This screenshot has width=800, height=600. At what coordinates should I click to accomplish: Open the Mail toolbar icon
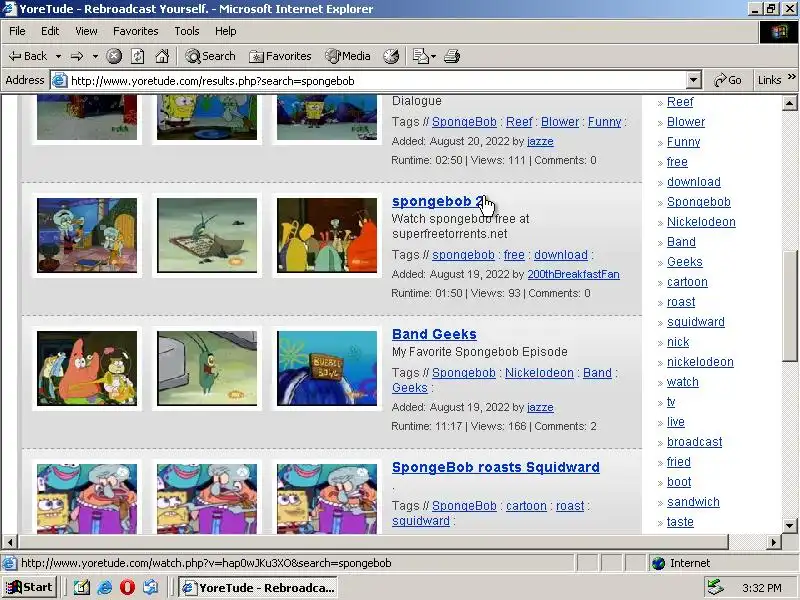point(420,56)
